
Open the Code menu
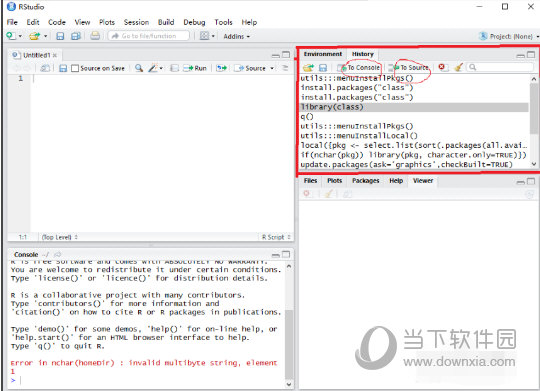[x=57, y=22]
